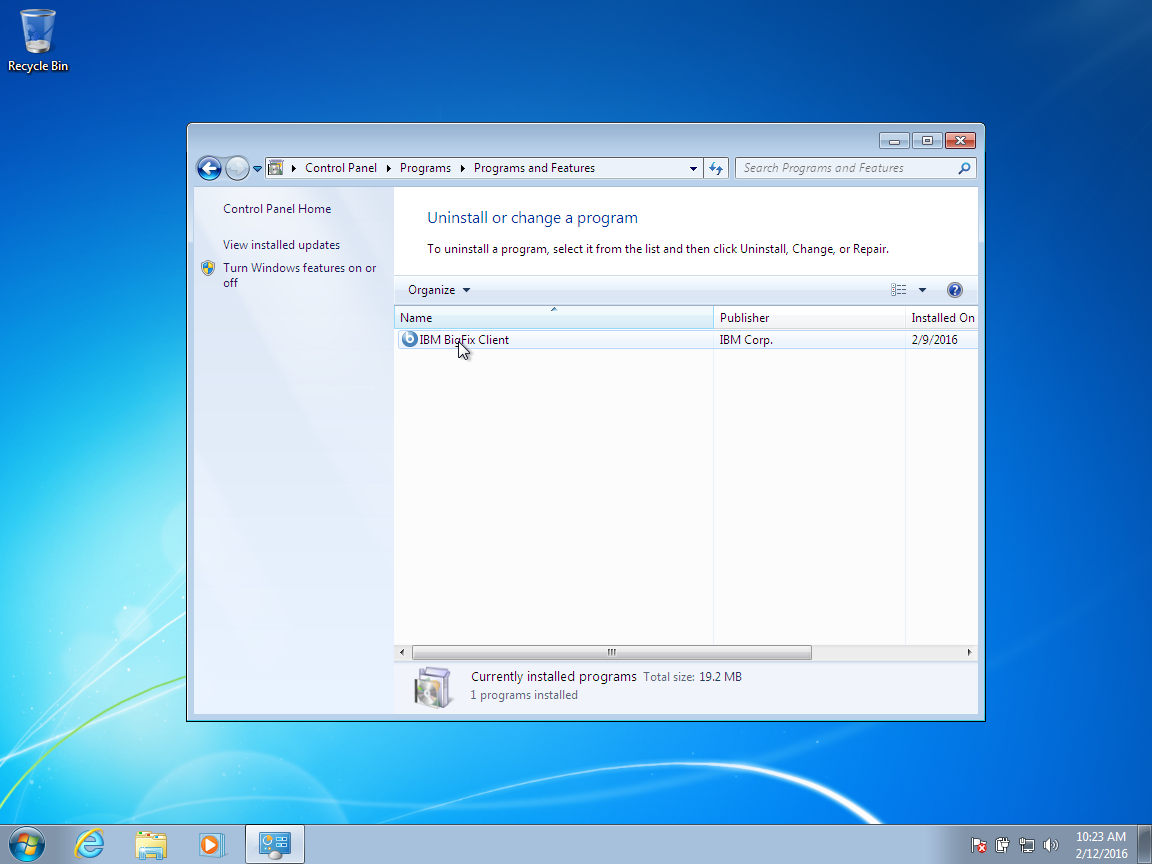Image resolution: width=1152 pixels, height=864 pixels.
Task: Focus the Search Programs and Features box
Action: (x=856, y=168)
